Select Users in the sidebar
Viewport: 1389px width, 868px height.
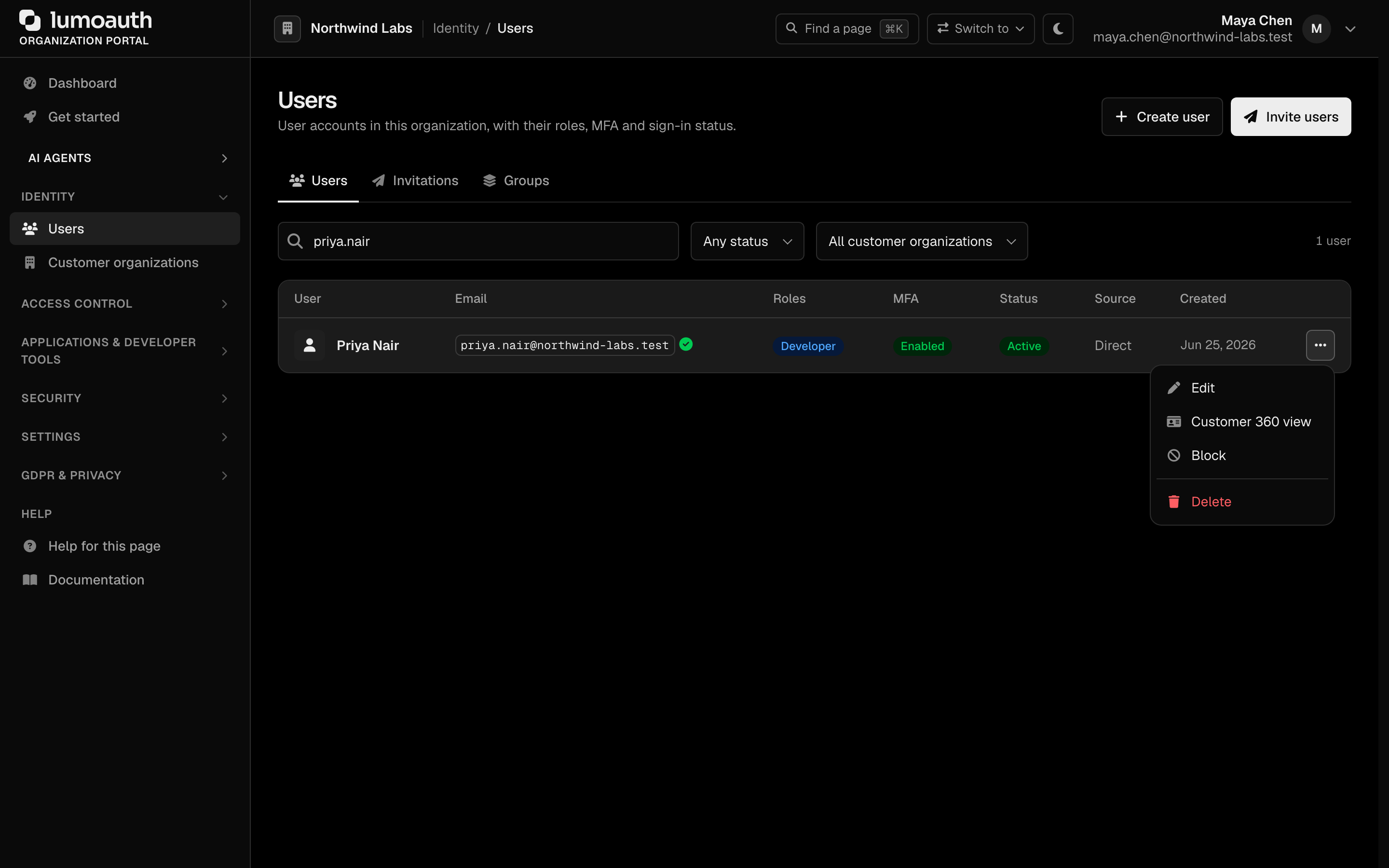point(124,229)
